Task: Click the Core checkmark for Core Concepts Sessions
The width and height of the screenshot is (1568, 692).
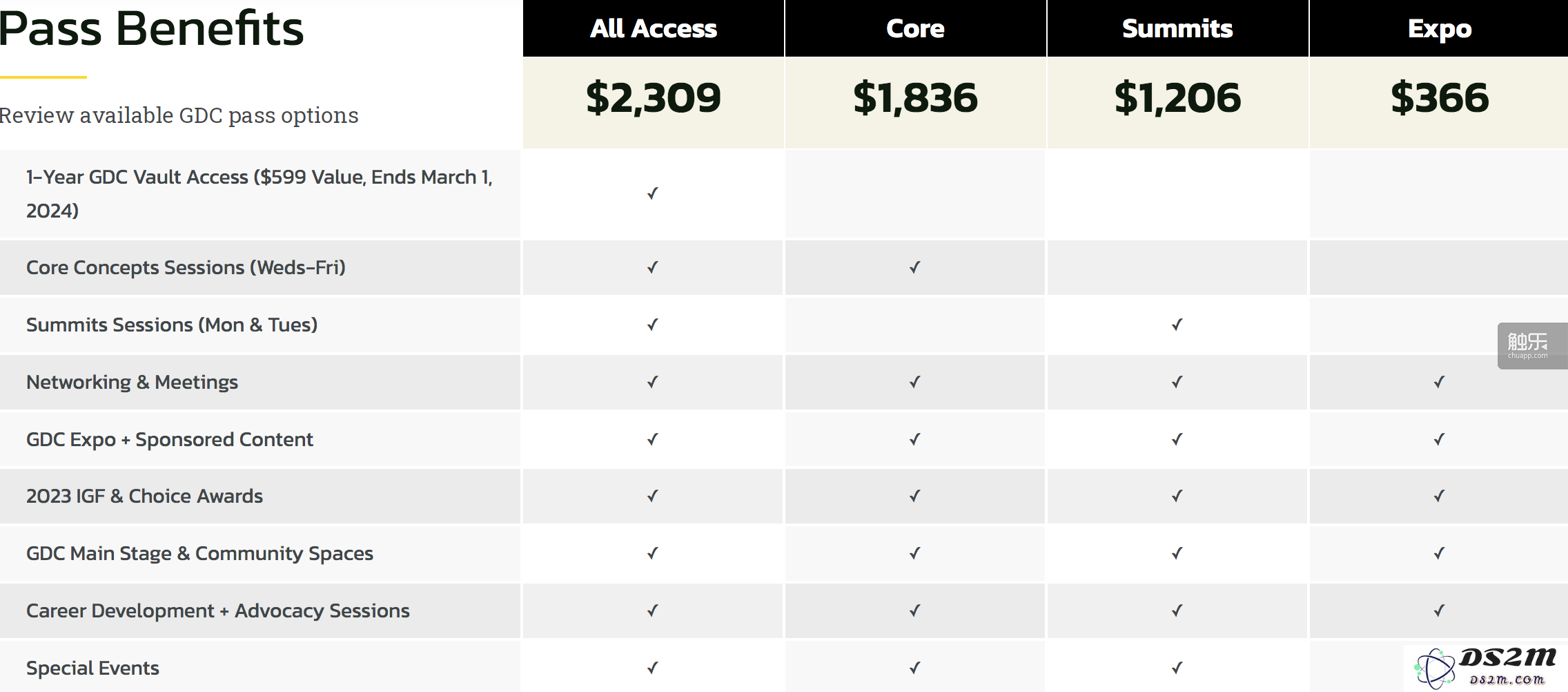Action: pyautogui.click(x=914, y=267)
